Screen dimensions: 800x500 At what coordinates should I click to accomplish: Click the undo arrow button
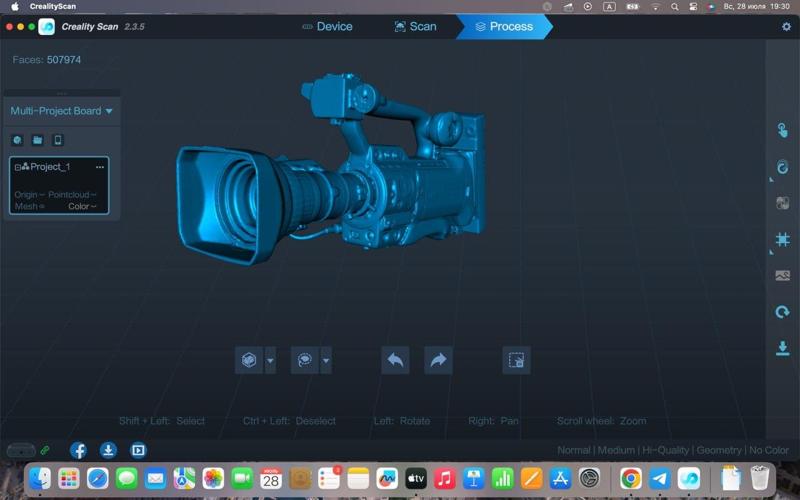coord(395,361)
